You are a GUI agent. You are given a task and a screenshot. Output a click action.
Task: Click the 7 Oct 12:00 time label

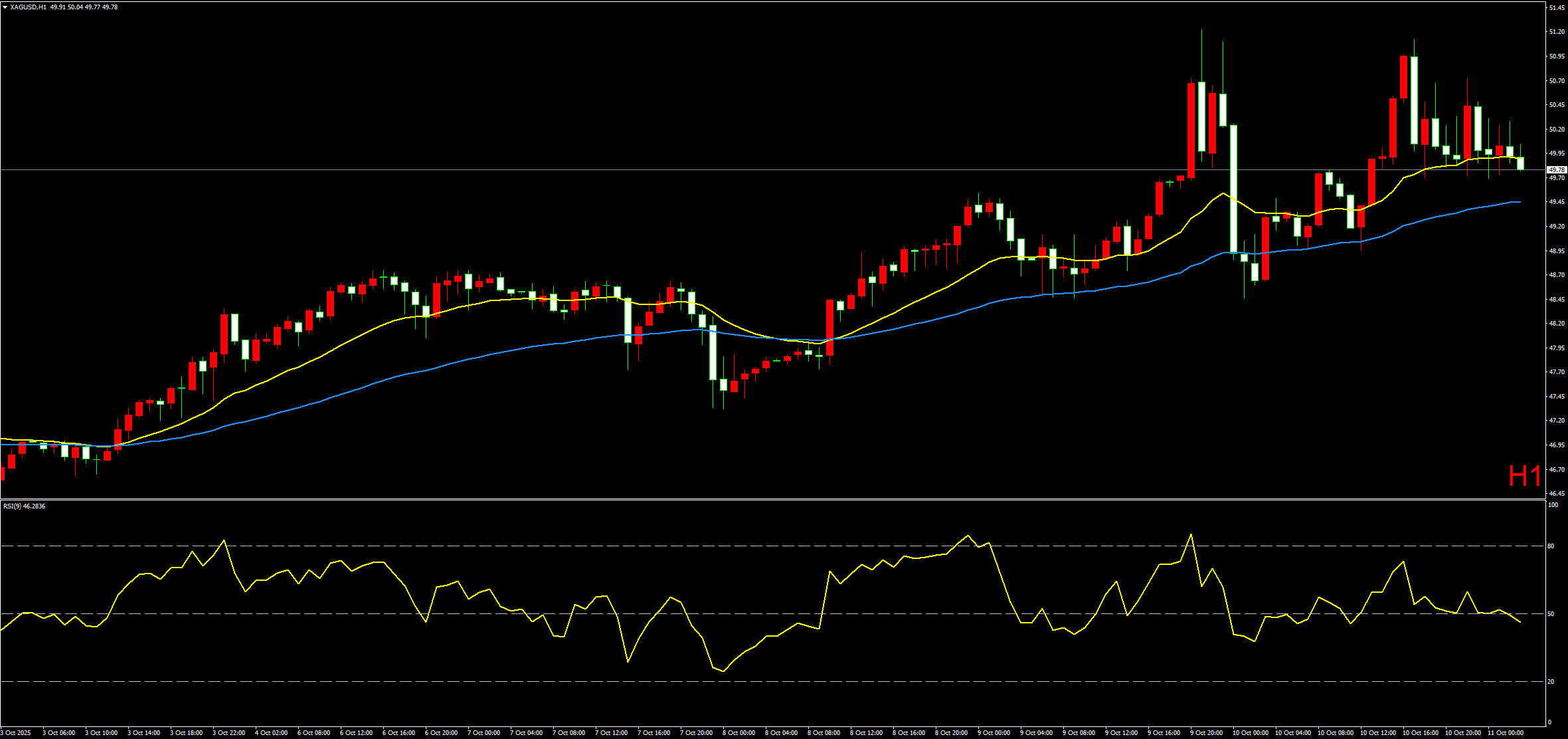(611, 733)
